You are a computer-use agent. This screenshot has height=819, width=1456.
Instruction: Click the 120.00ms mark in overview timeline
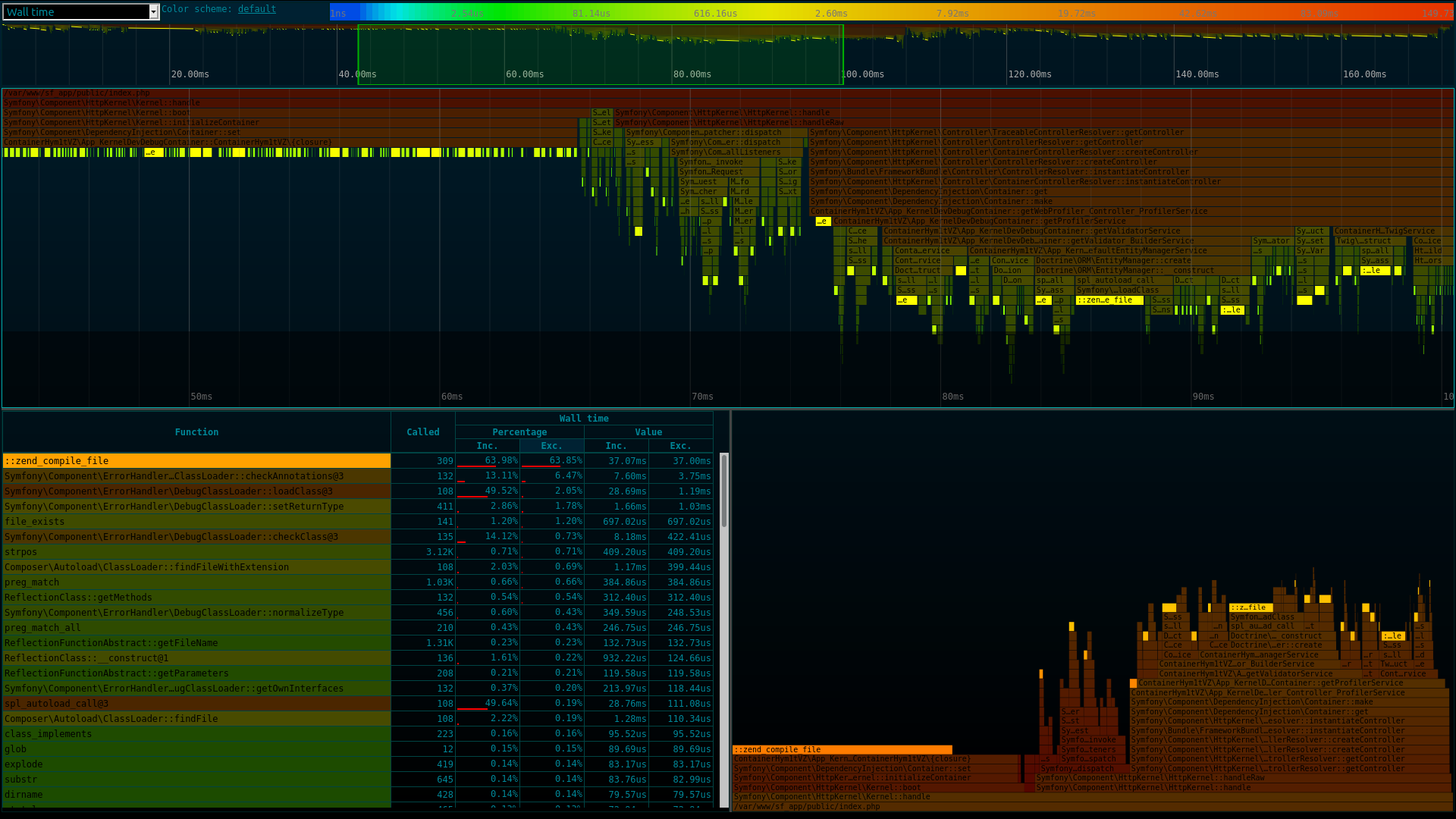pos(1029,74)
